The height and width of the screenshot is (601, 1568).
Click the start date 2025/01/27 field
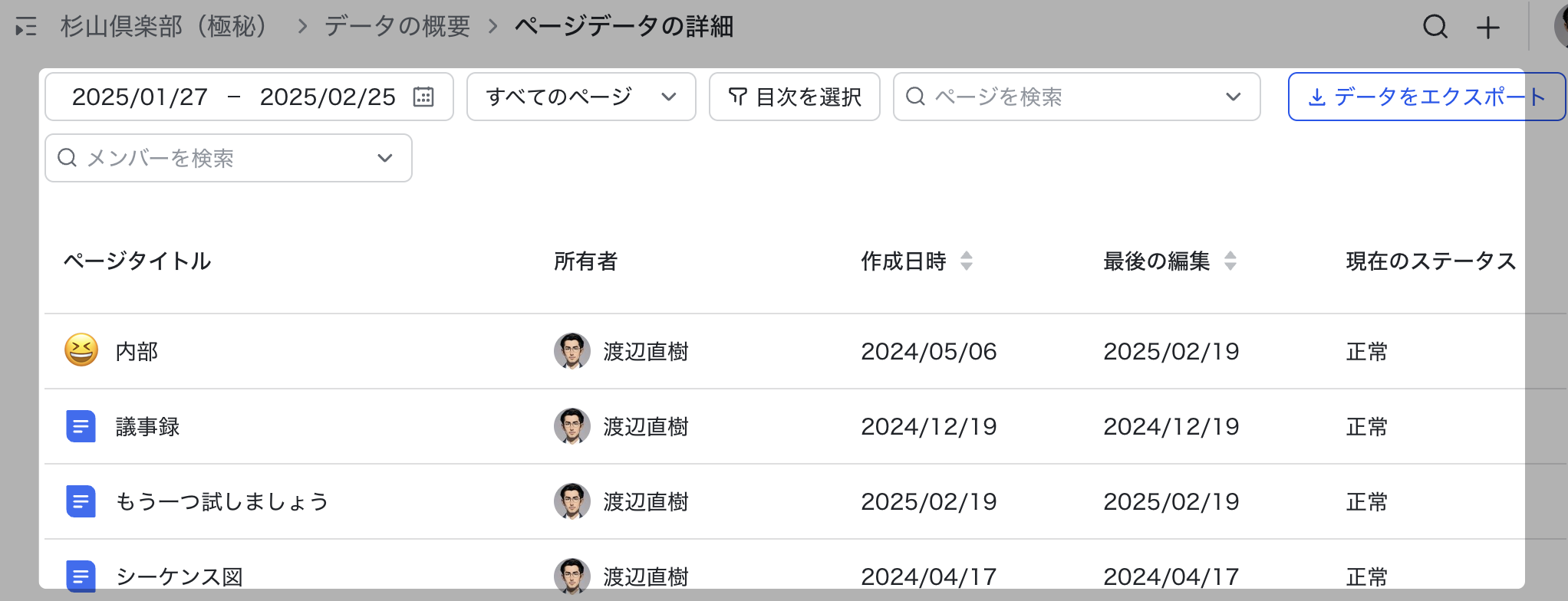[x=140, y=97]
